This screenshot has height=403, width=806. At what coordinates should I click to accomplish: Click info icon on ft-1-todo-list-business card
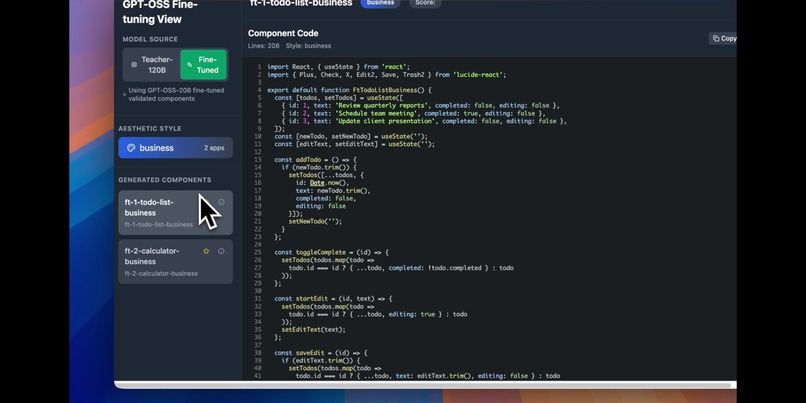221,203
